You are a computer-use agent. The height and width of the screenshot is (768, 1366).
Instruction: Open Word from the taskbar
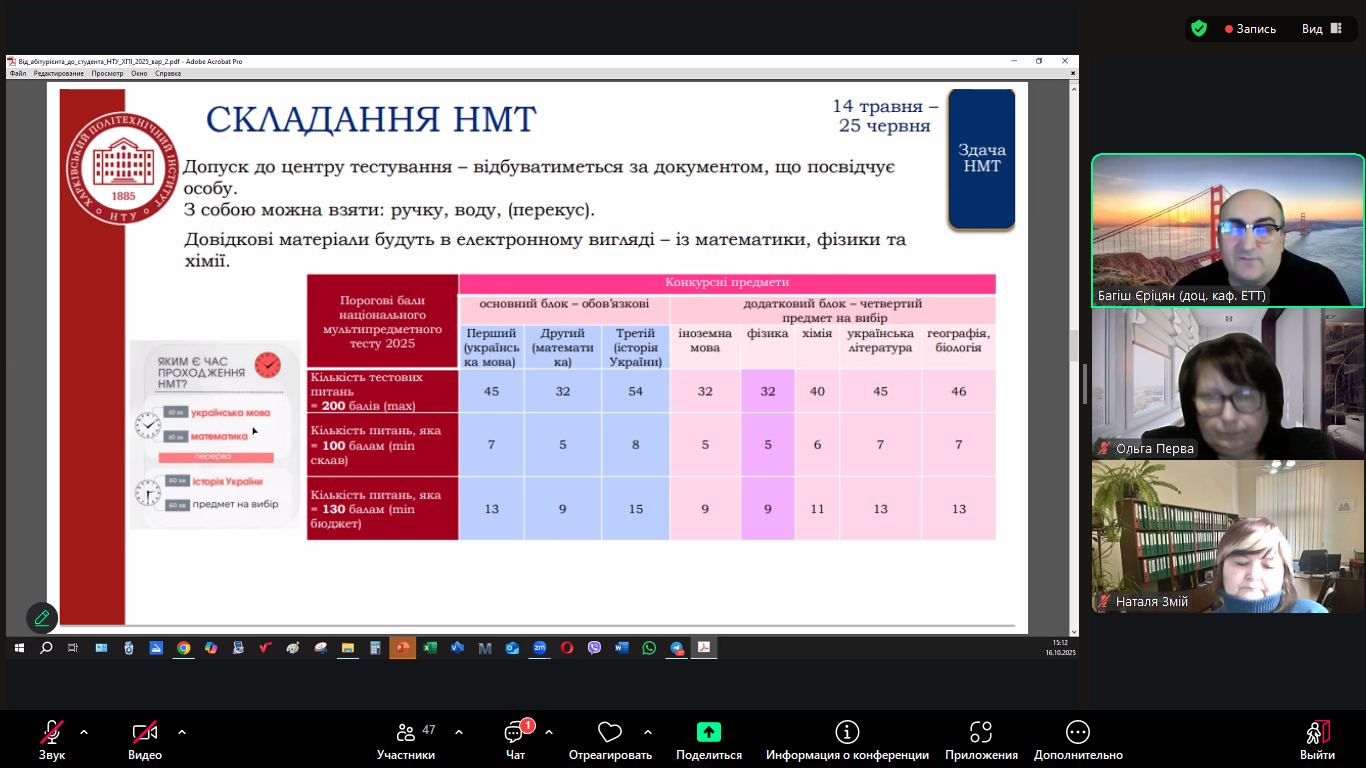click(x=622, y=648)
